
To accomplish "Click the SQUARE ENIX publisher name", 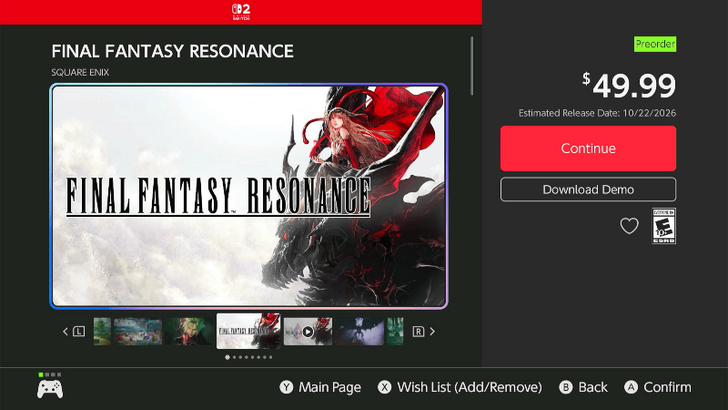I will (80, 72).
